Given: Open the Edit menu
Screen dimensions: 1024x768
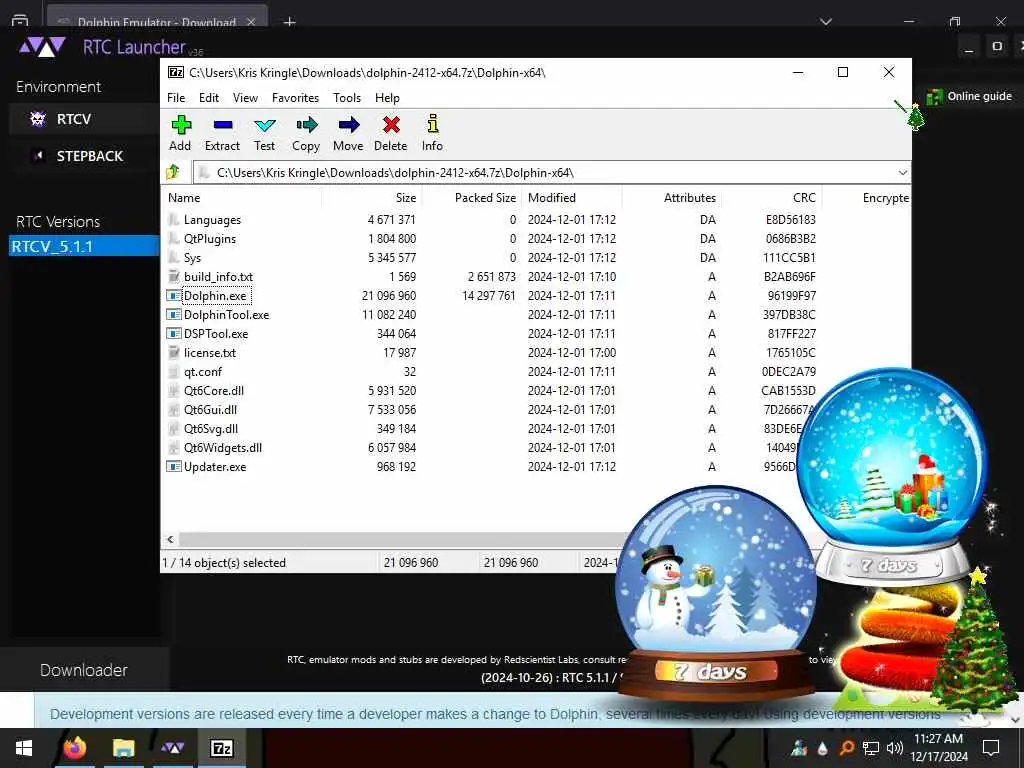Looking at the screenshot, I should [209, 98].
